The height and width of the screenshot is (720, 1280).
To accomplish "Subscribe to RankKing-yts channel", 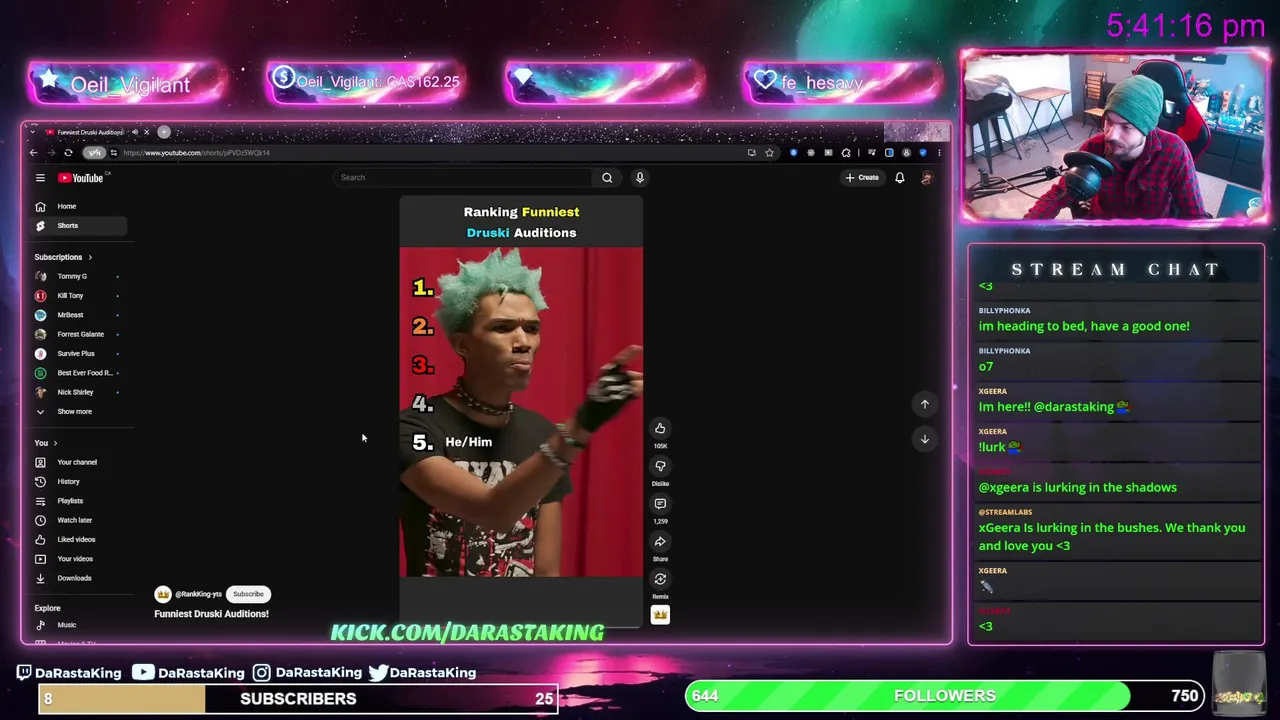I will pos(248,594).
